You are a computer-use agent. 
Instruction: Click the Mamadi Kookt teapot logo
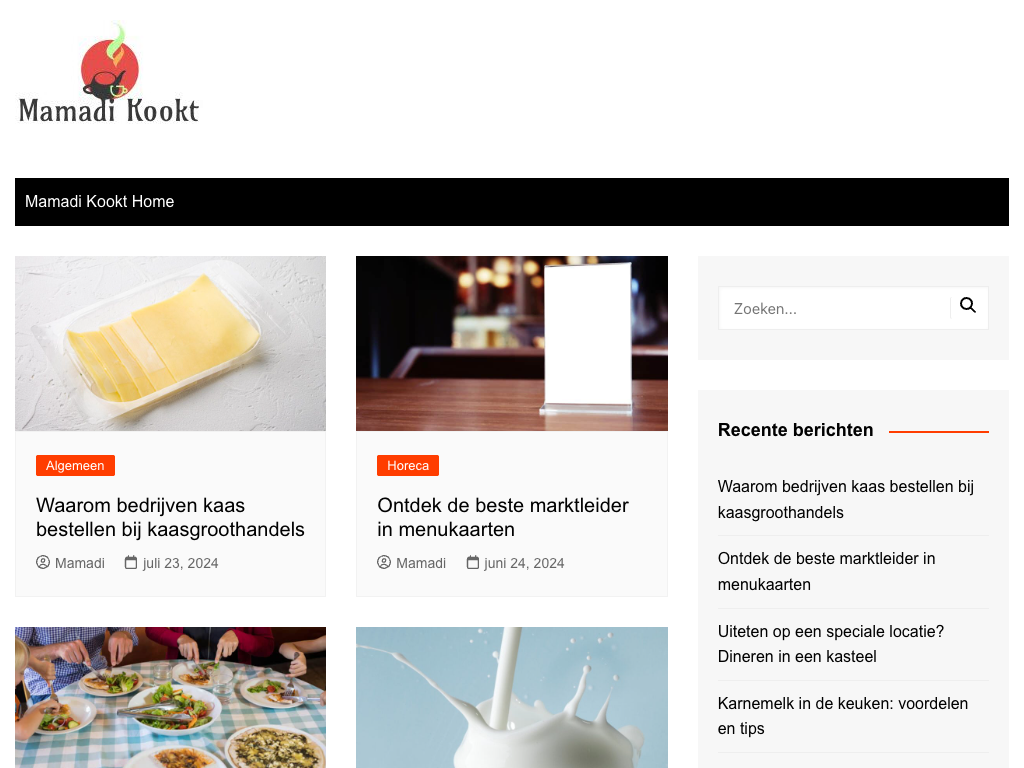coord(108,73)
